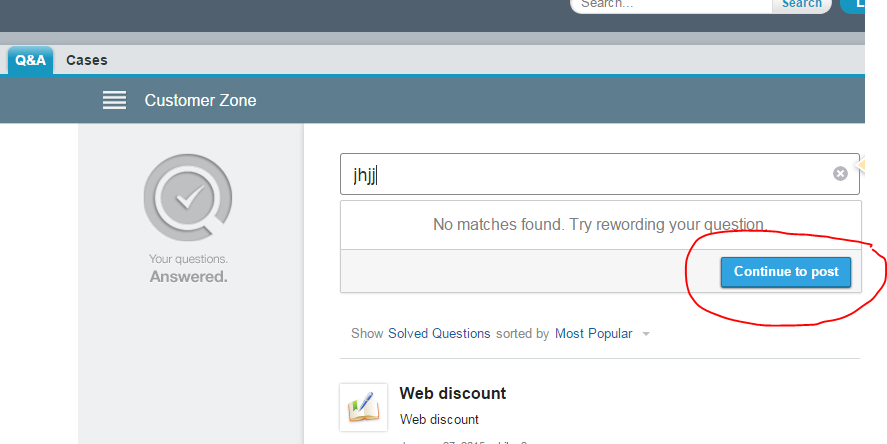The height and width of the screenshot is (444, 887).
Task: Click the Your questions. Answered. tagline
Action: [188, 268]
